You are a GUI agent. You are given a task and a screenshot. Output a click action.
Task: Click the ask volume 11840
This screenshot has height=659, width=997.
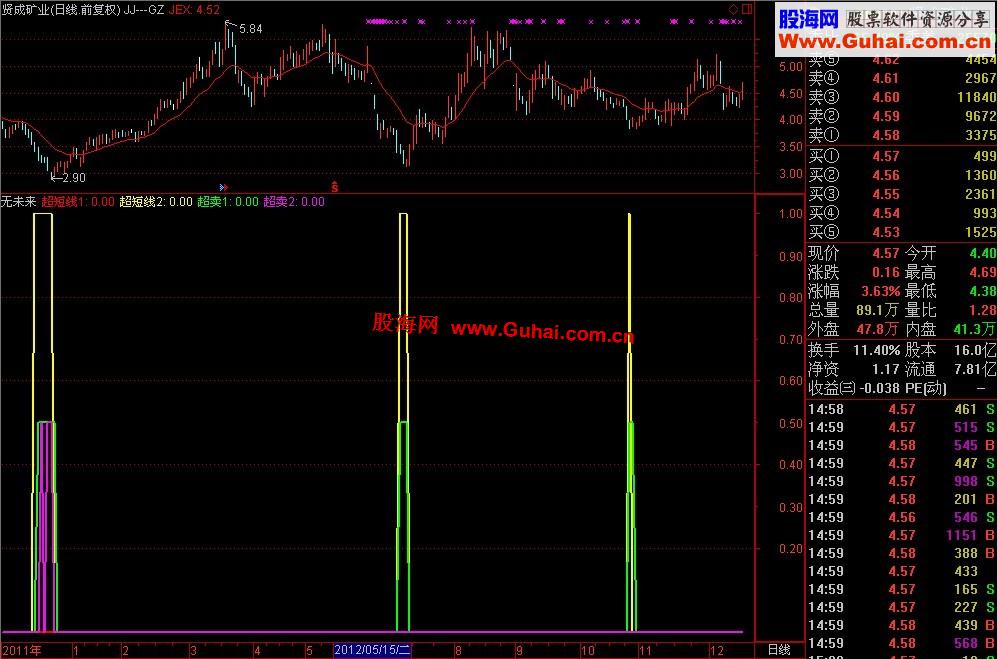click(x=975, y=97)
